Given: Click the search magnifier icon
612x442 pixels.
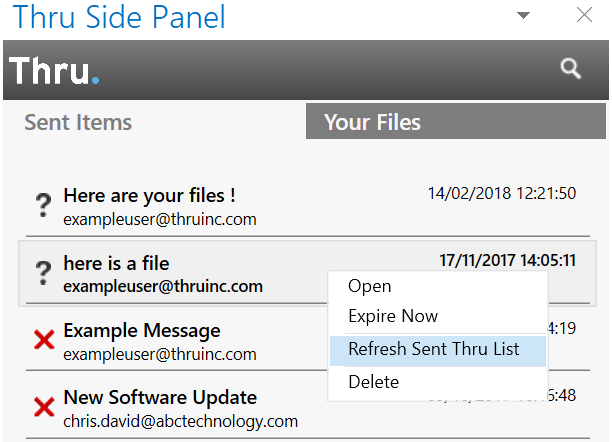Looking at the screenshot, I should 570,68.
